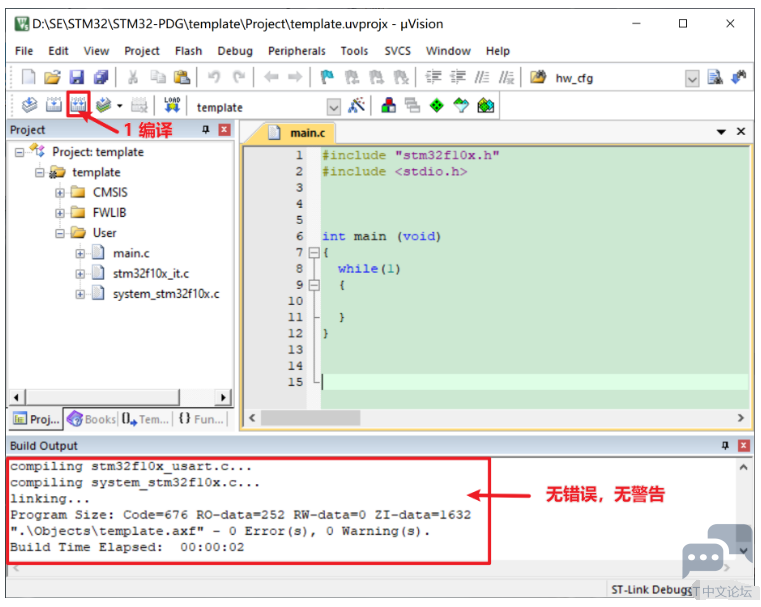Navigate backwards with the left arrow
This screenshot has width=761, height=607.
coord(271,77)
